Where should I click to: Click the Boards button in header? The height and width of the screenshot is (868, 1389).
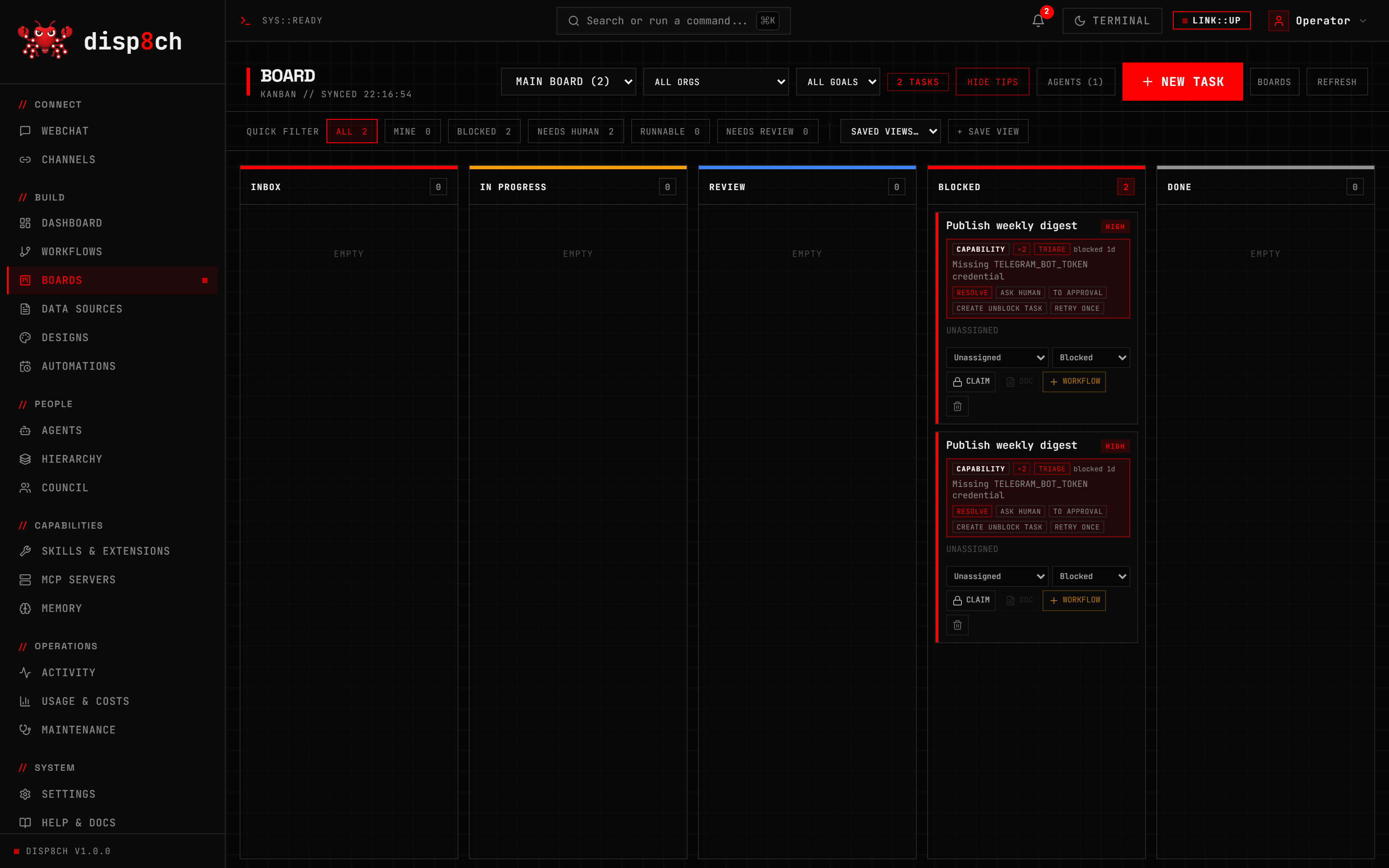(x=1274, y=82)
